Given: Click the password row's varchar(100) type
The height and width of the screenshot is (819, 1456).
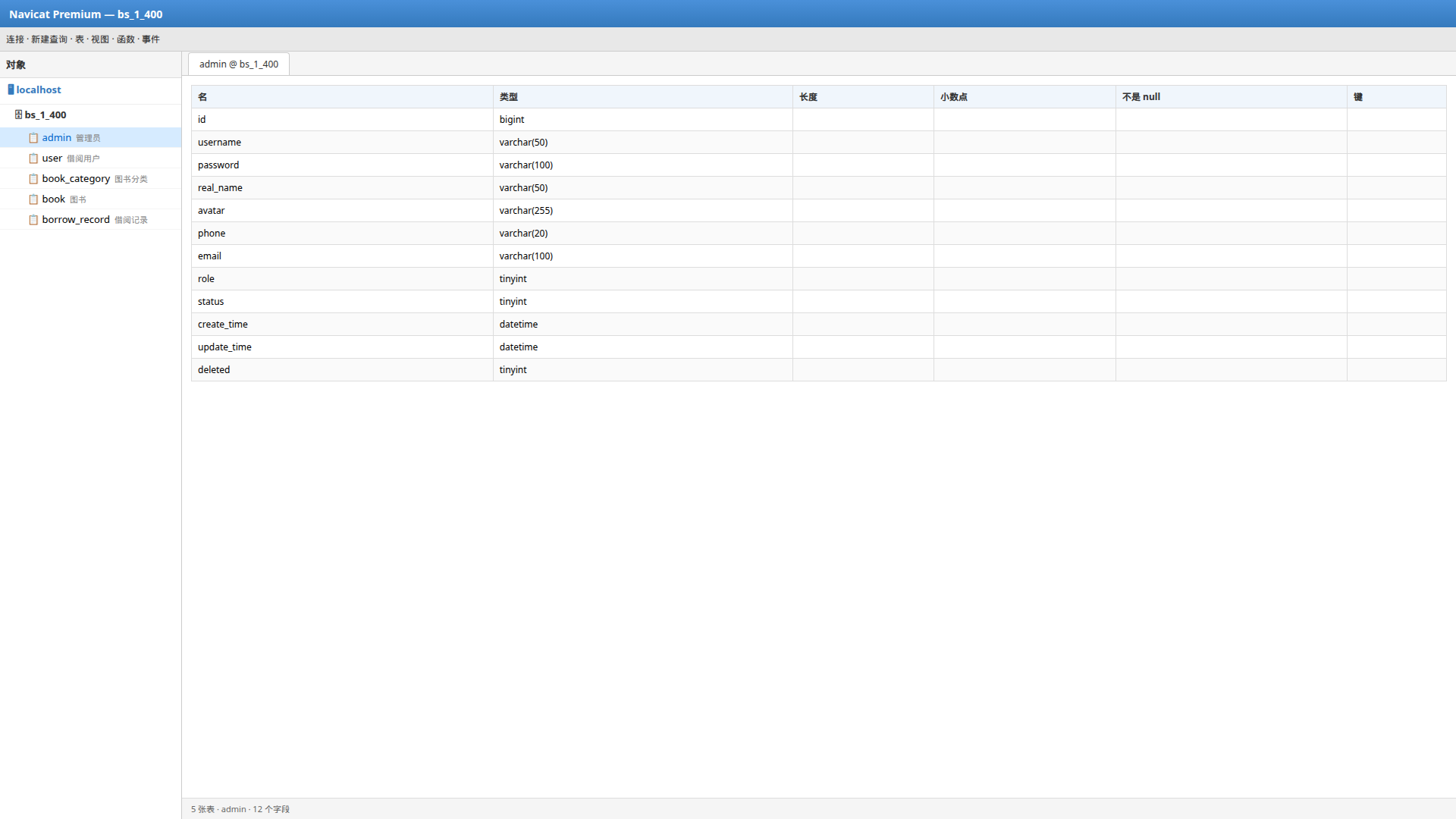Looking at the screenshot, I should coord(643,165).
